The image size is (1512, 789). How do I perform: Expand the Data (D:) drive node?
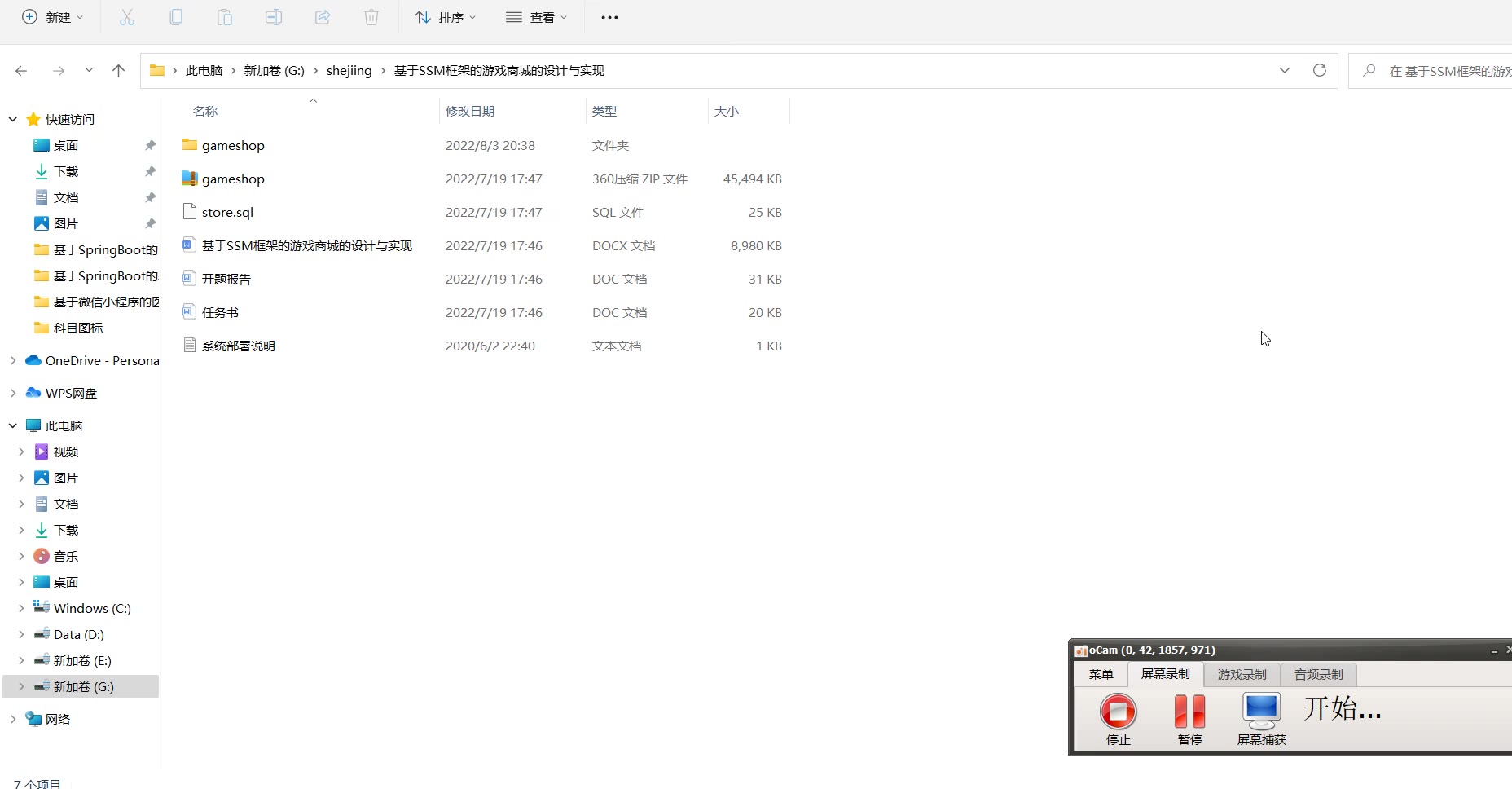[21, 634]
